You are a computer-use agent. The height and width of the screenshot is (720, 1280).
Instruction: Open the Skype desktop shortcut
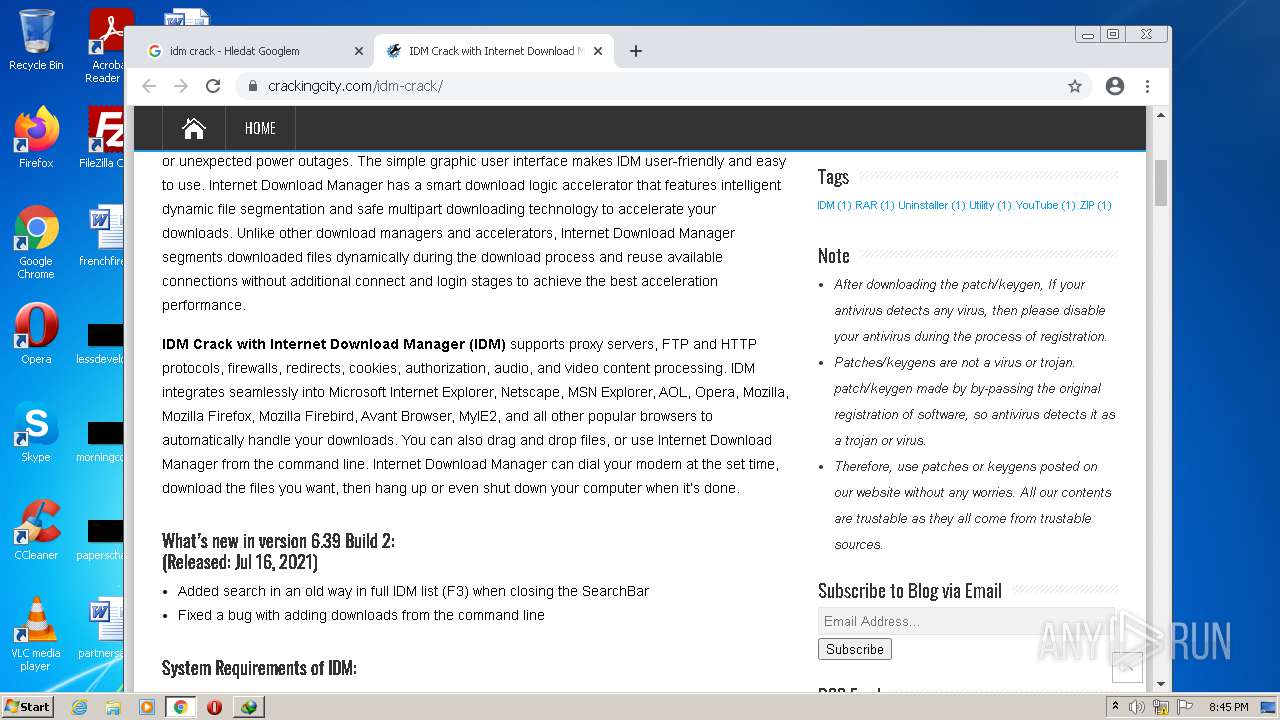[x=36, y=432]
